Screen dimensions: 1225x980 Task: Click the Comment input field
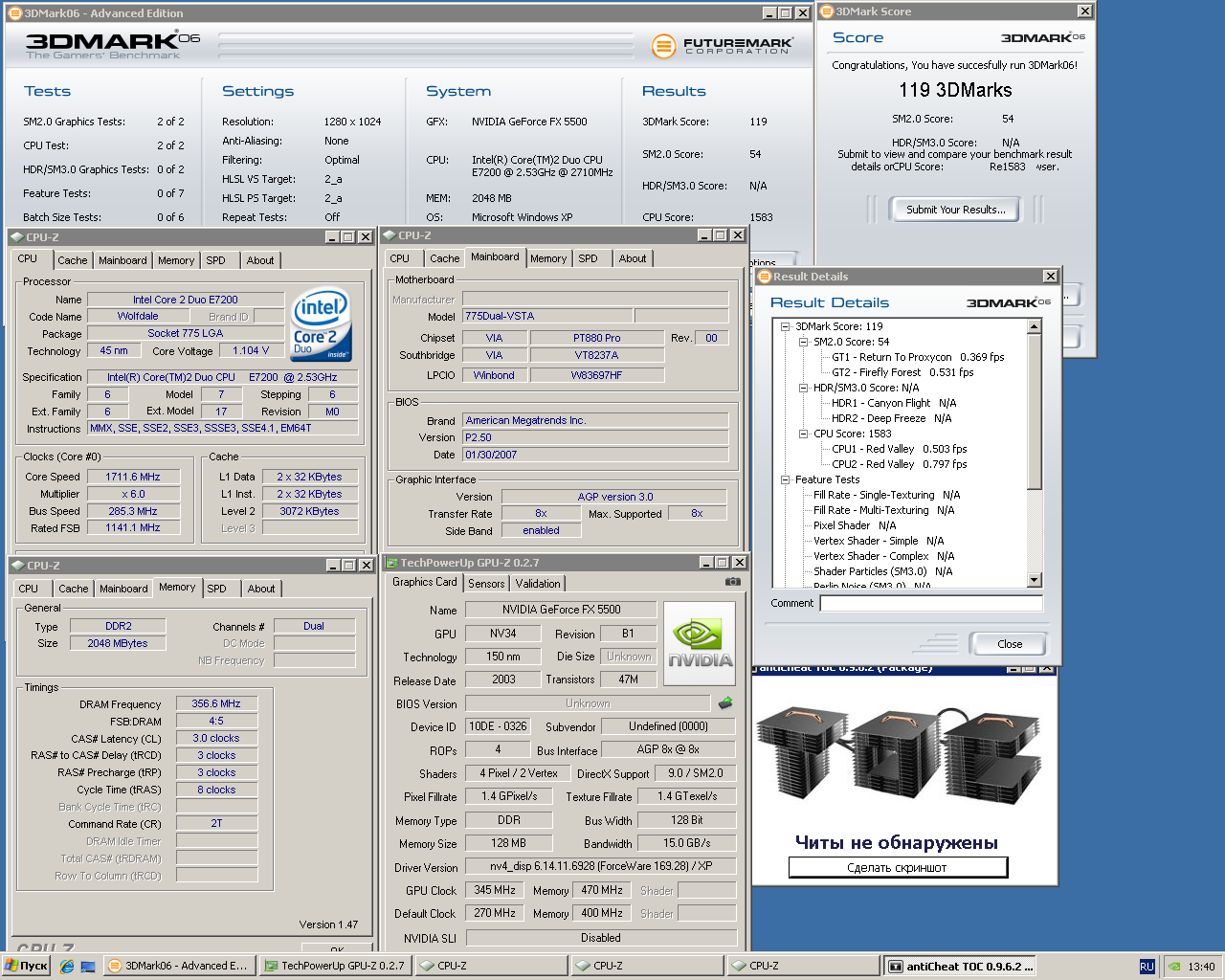[931, 603]
